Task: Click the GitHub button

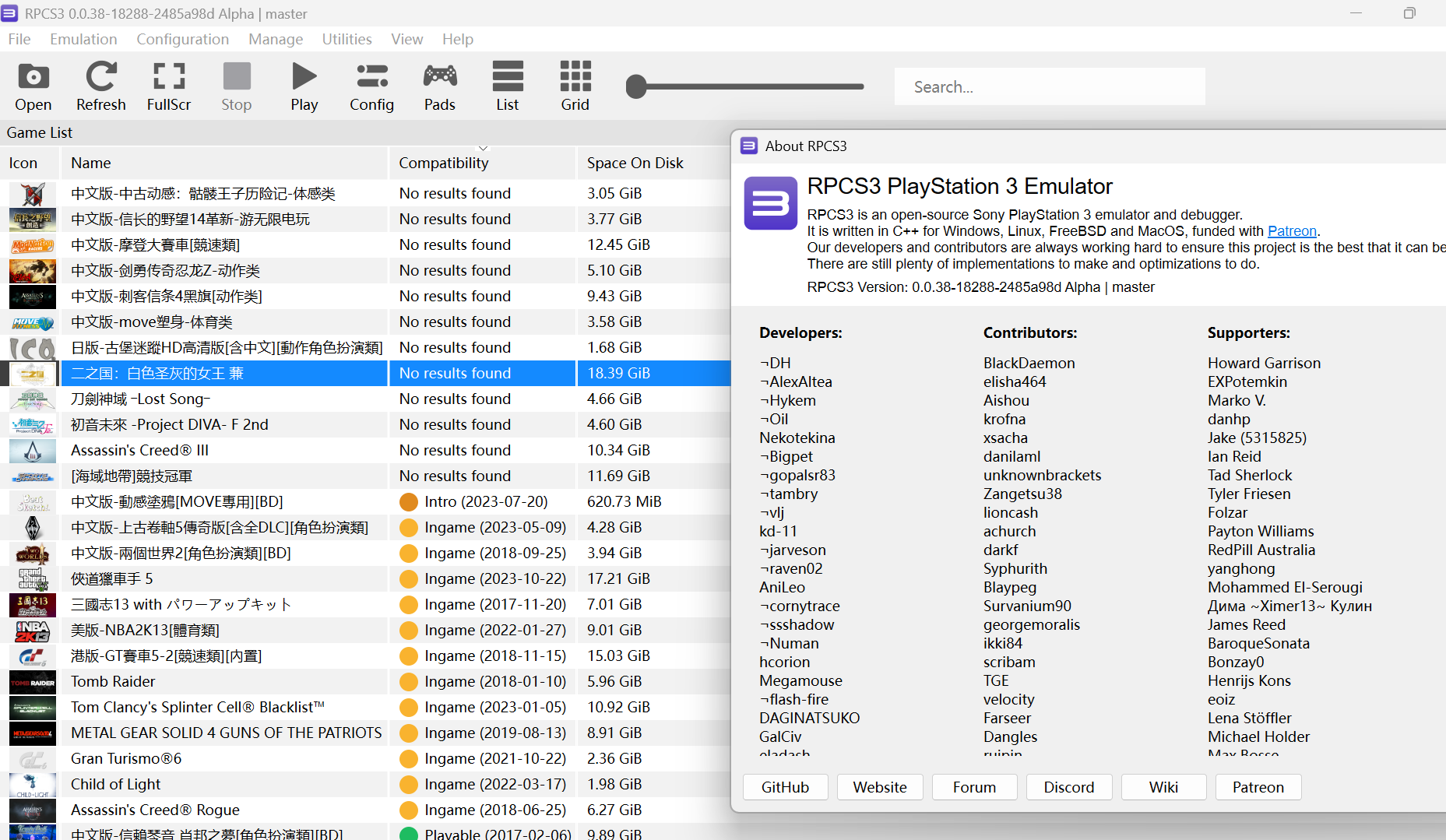Action: coord(785,787)
